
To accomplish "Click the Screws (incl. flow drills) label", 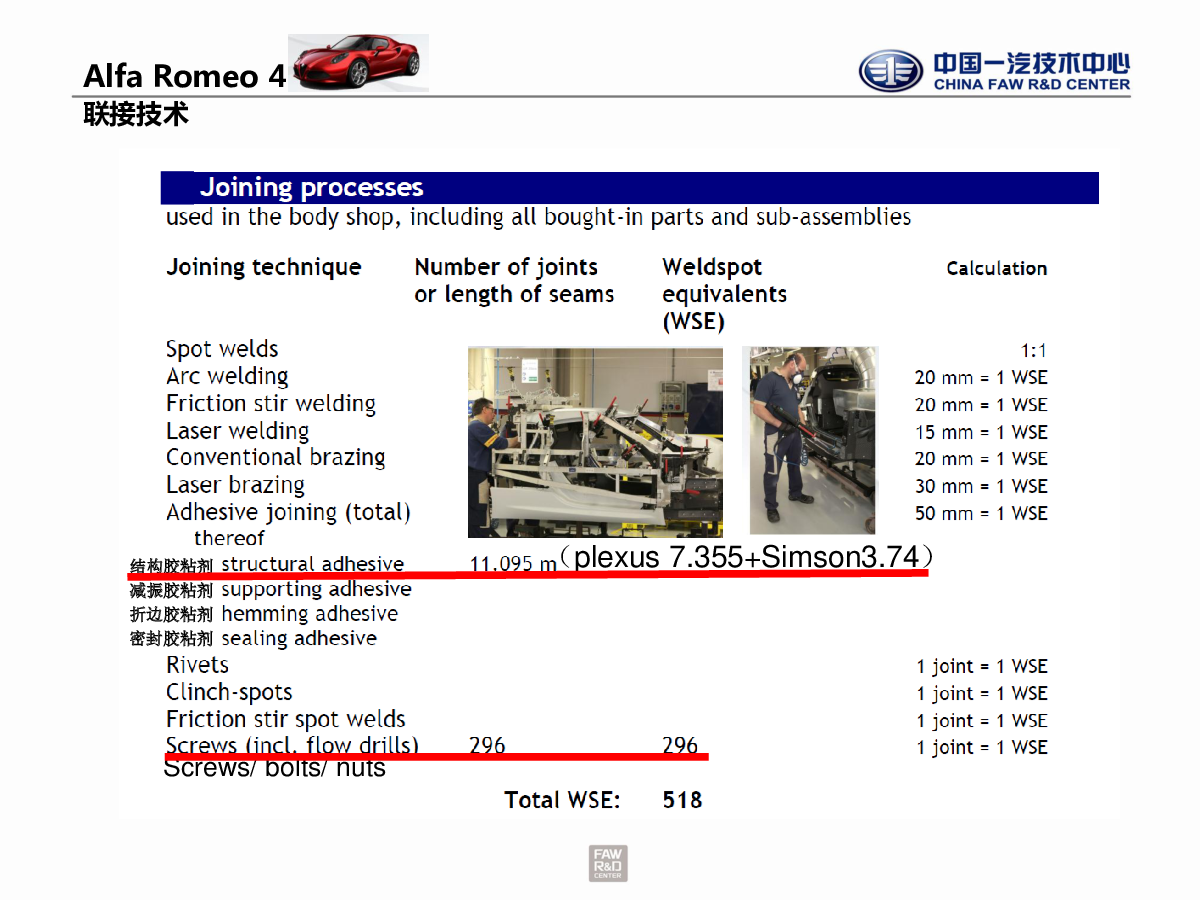I will pos(292,745).
